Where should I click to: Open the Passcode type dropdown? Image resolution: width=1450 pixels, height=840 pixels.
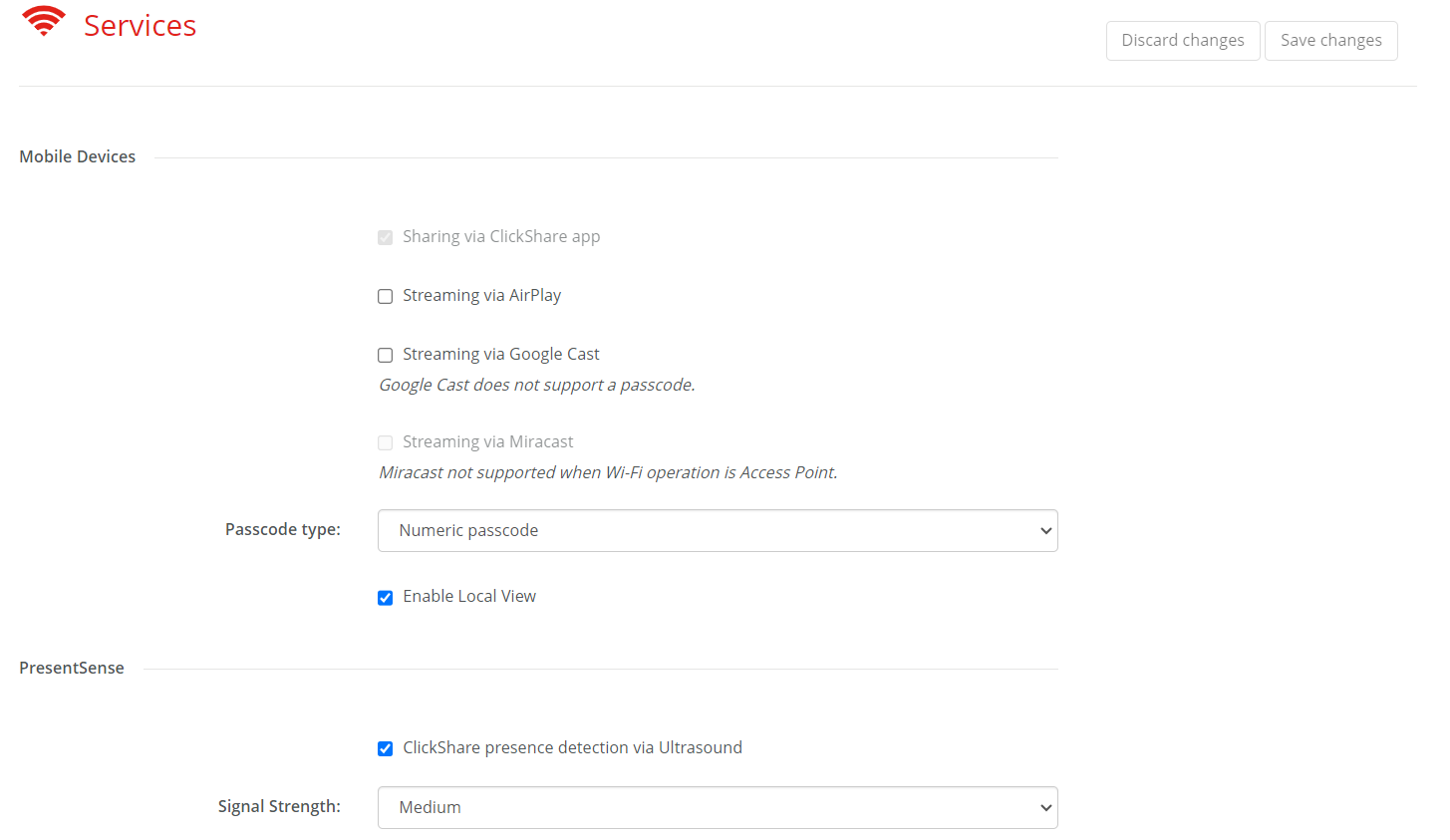click(718, 530)
